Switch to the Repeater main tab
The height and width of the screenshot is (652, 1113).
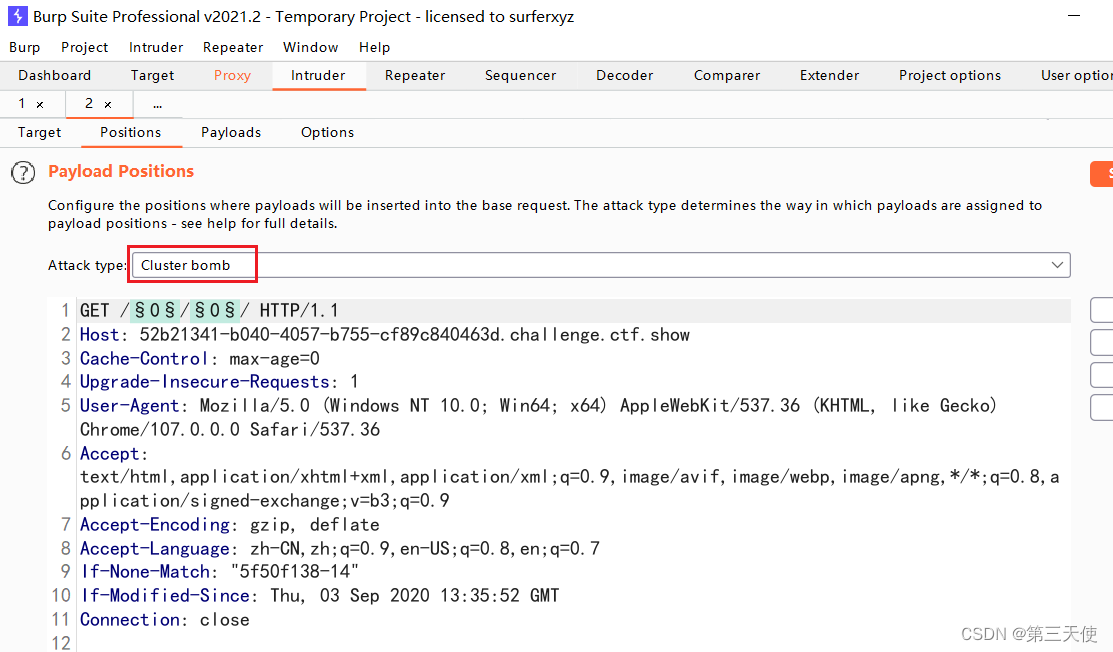[x=415, y=75]
